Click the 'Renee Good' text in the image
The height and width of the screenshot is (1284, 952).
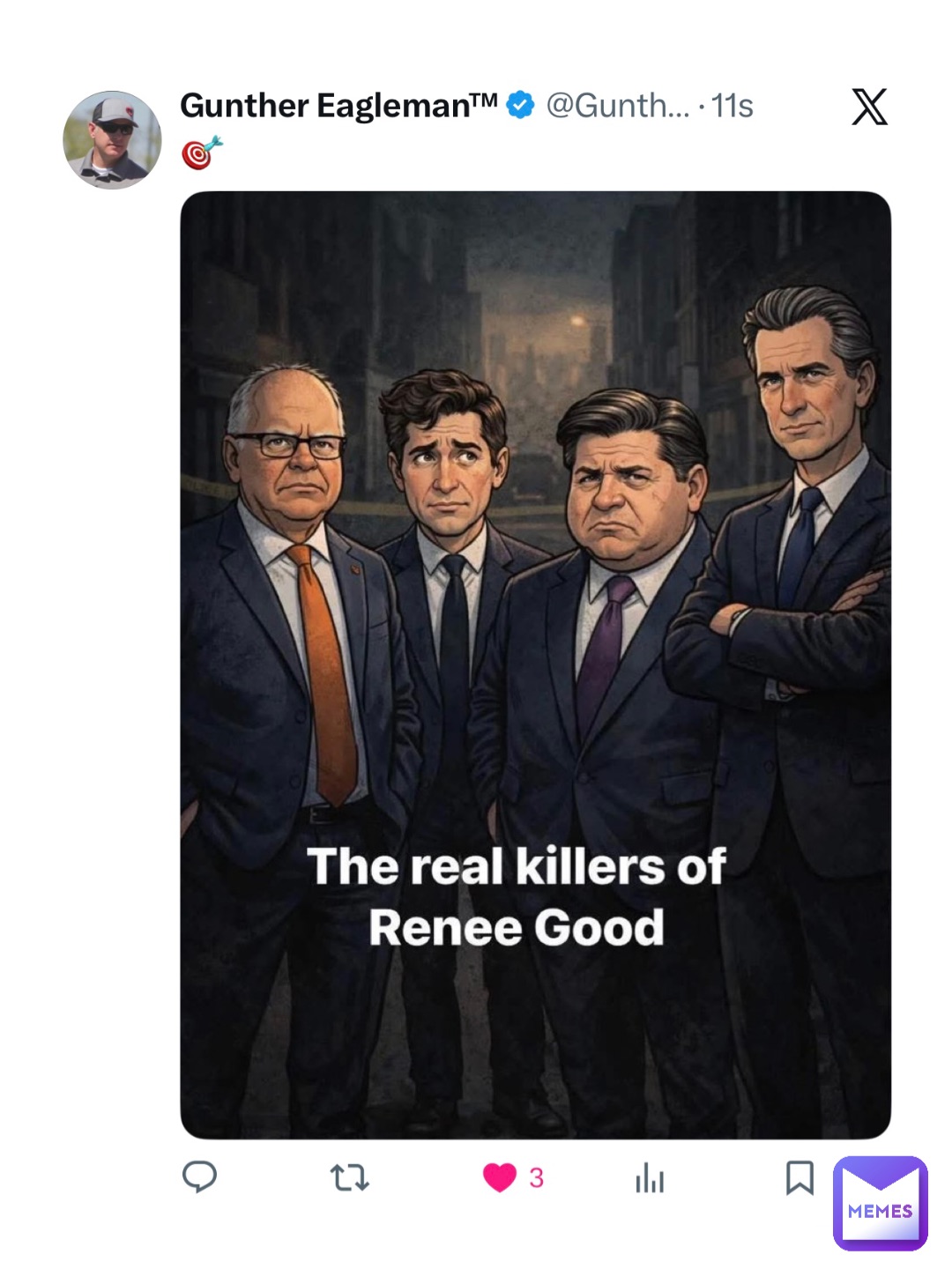tap(517, 928)
